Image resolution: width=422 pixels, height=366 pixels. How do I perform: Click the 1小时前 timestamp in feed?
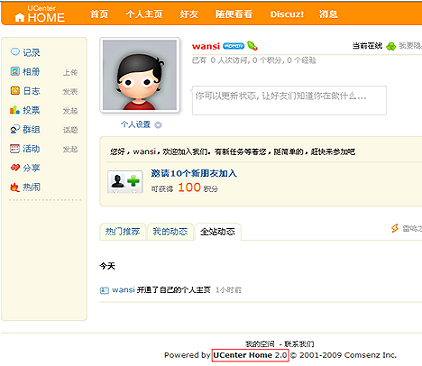(228, 290)
